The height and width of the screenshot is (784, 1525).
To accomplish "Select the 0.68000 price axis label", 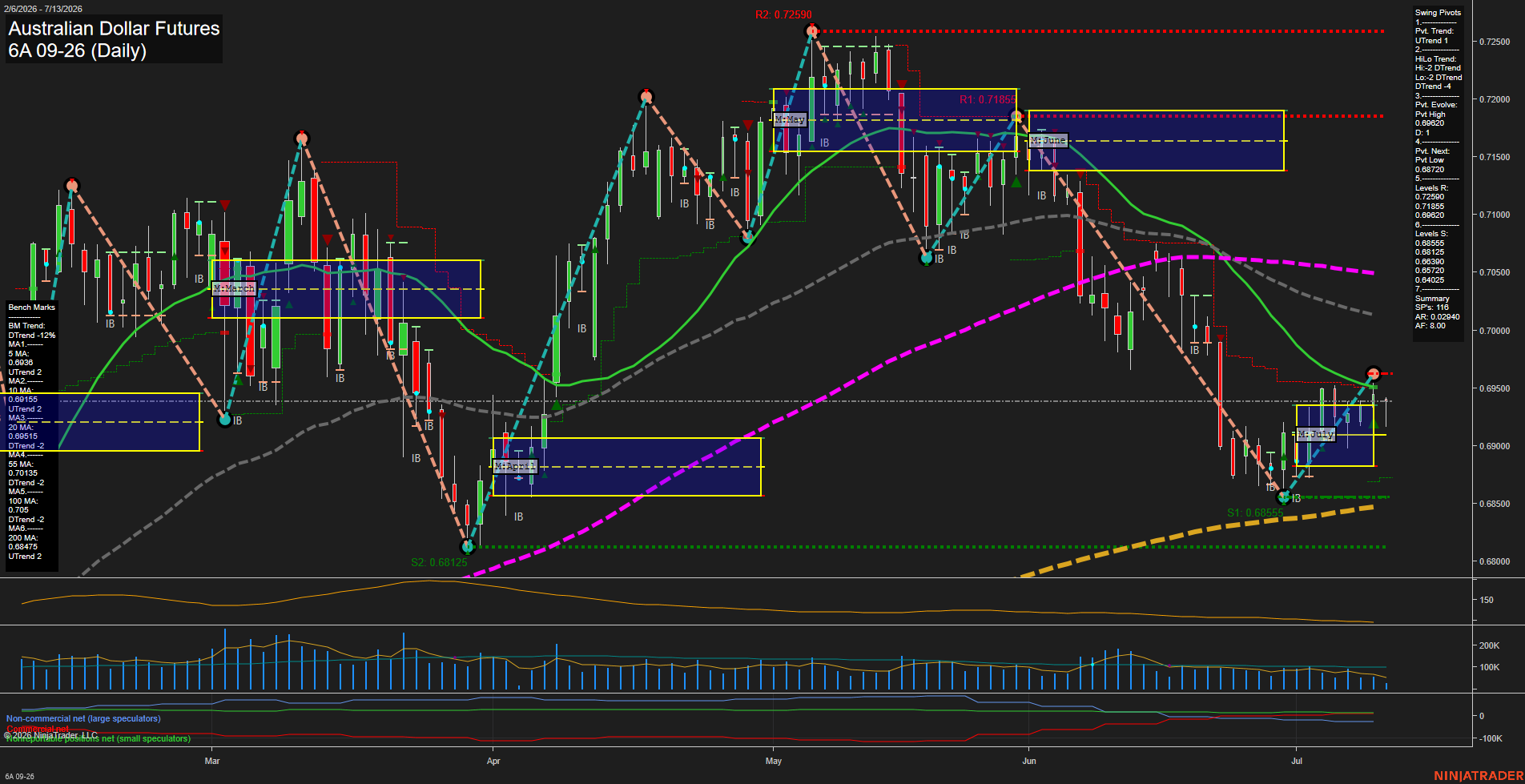I will point(1495,561).
